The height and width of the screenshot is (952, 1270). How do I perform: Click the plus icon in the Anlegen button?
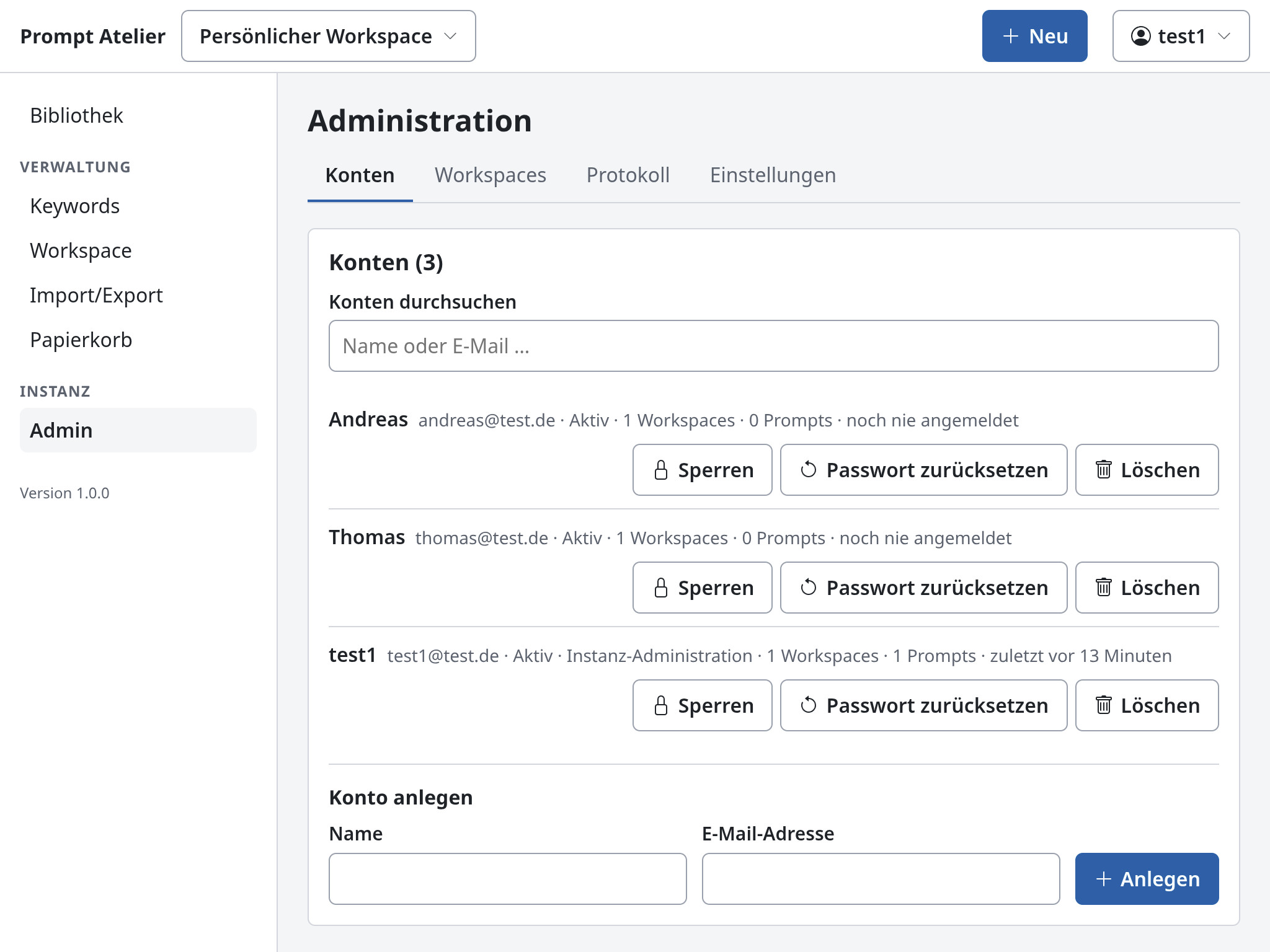pos(1104,879)
